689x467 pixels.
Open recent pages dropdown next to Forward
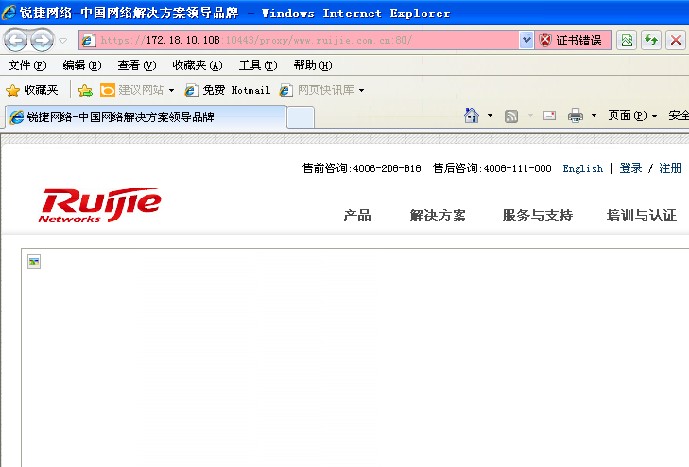[x=63, y=40]
